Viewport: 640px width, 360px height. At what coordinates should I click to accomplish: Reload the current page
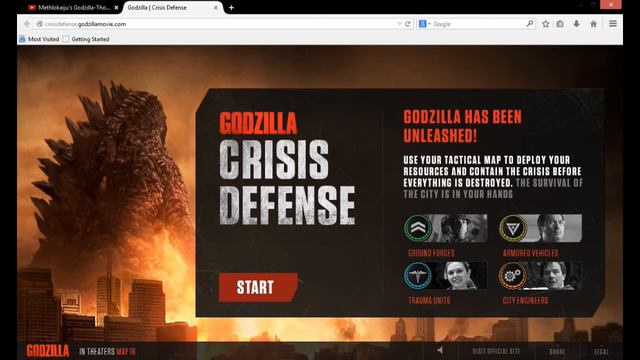click(x=407, y=24)
